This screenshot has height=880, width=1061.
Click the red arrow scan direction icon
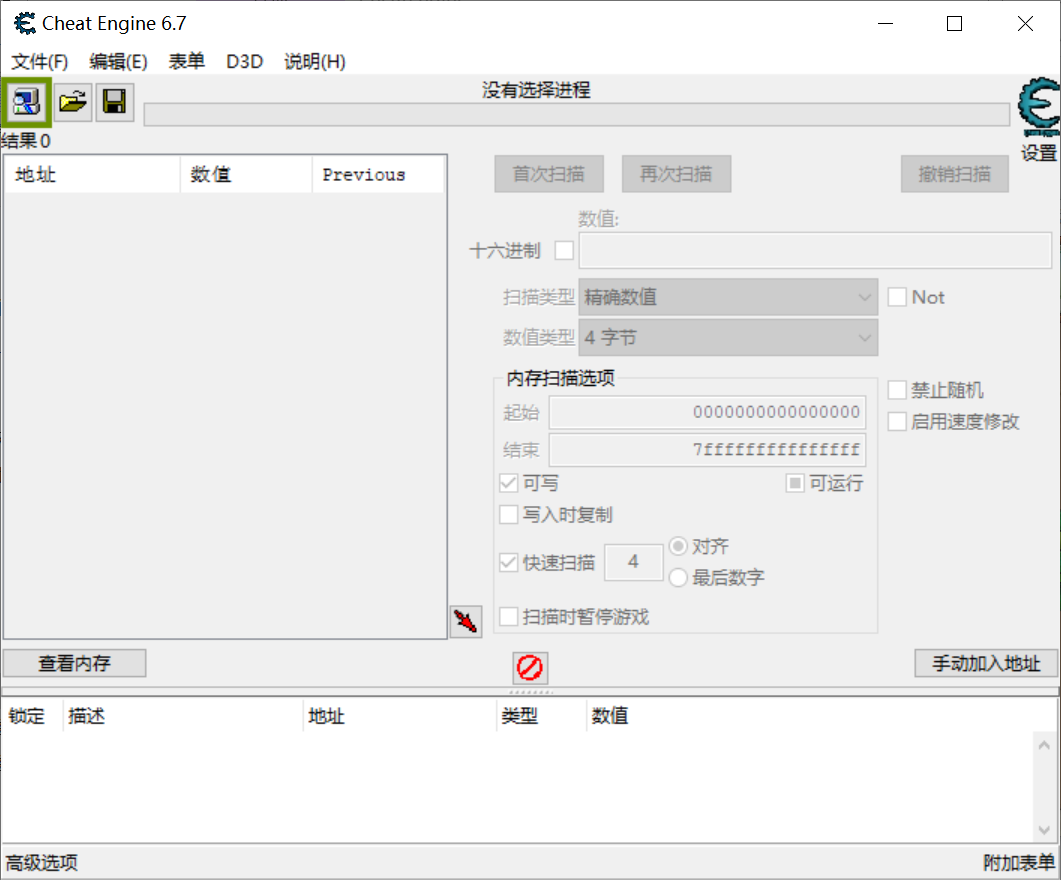(464, 621)
